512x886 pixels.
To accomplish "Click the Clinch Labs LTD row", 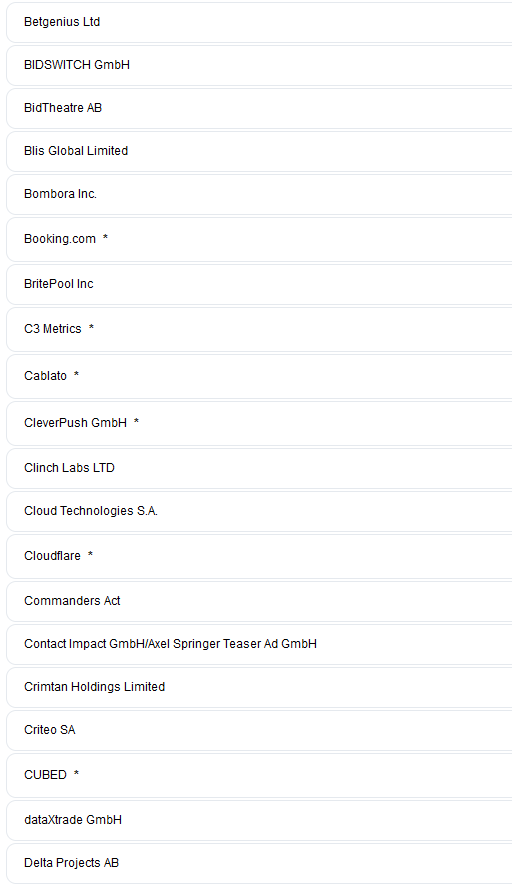I will tap(259, 468).
